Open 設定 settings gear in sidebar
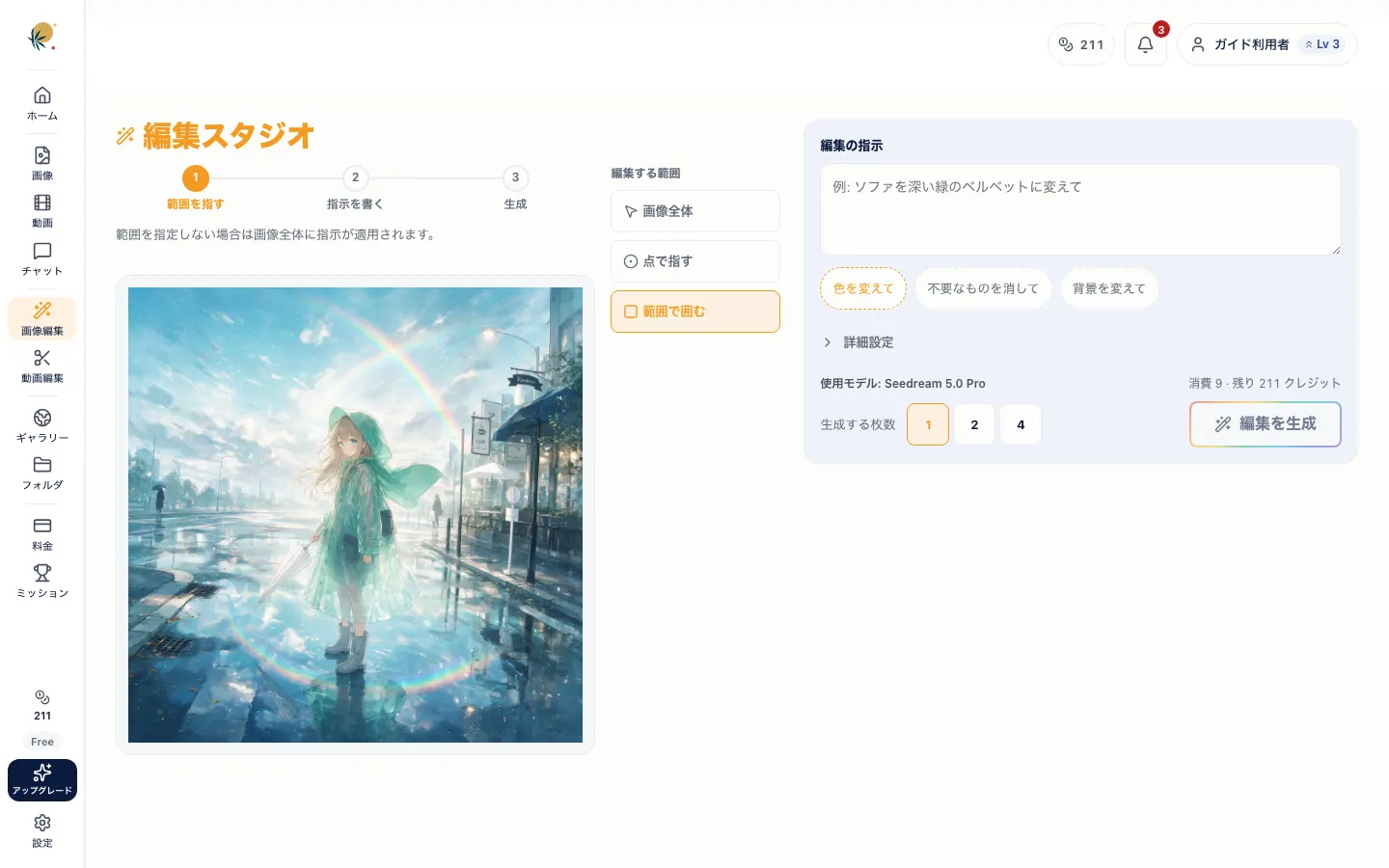The image size is (1389, 868). click(42, 830)
